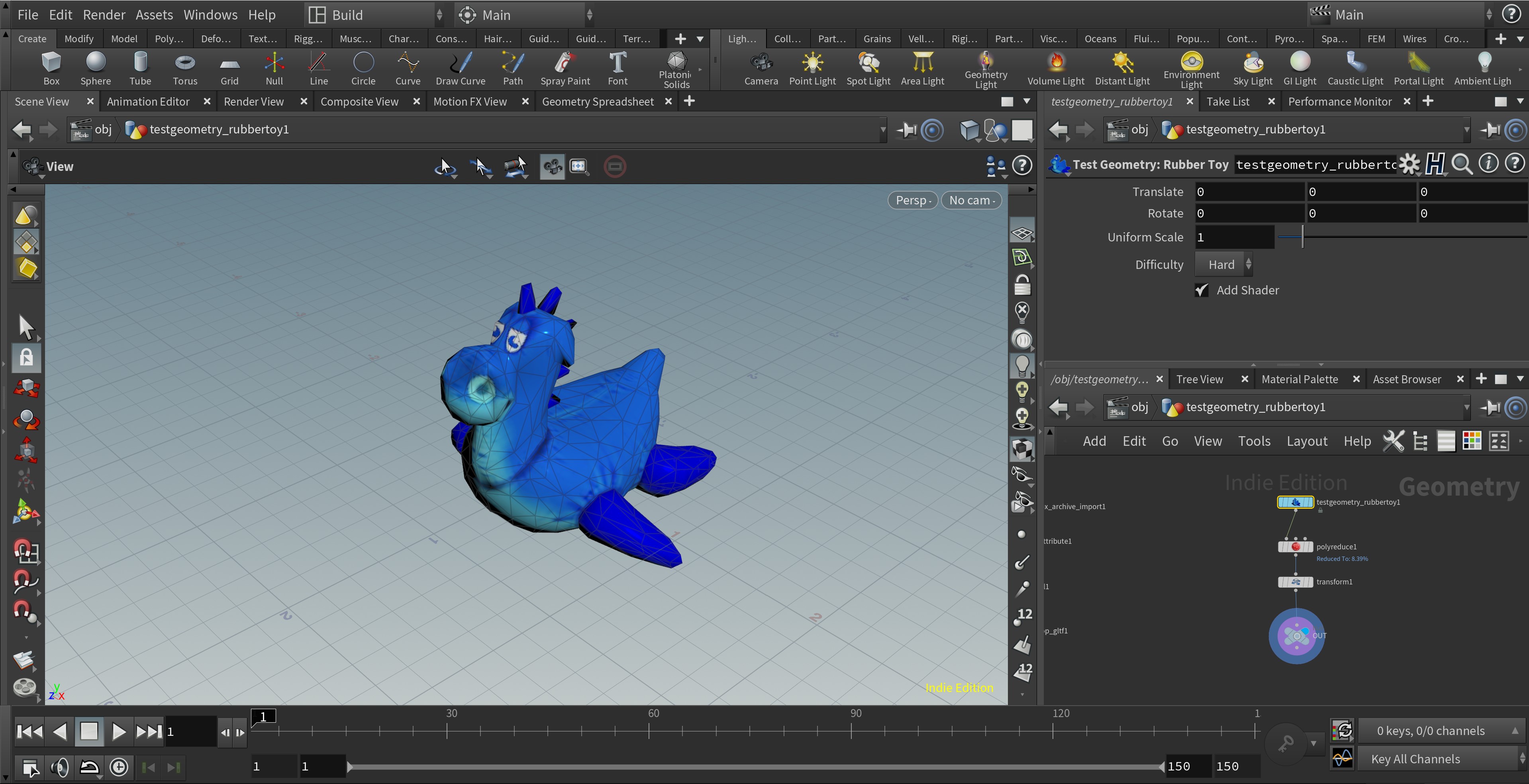Add a Spot Light

[868, 68]
